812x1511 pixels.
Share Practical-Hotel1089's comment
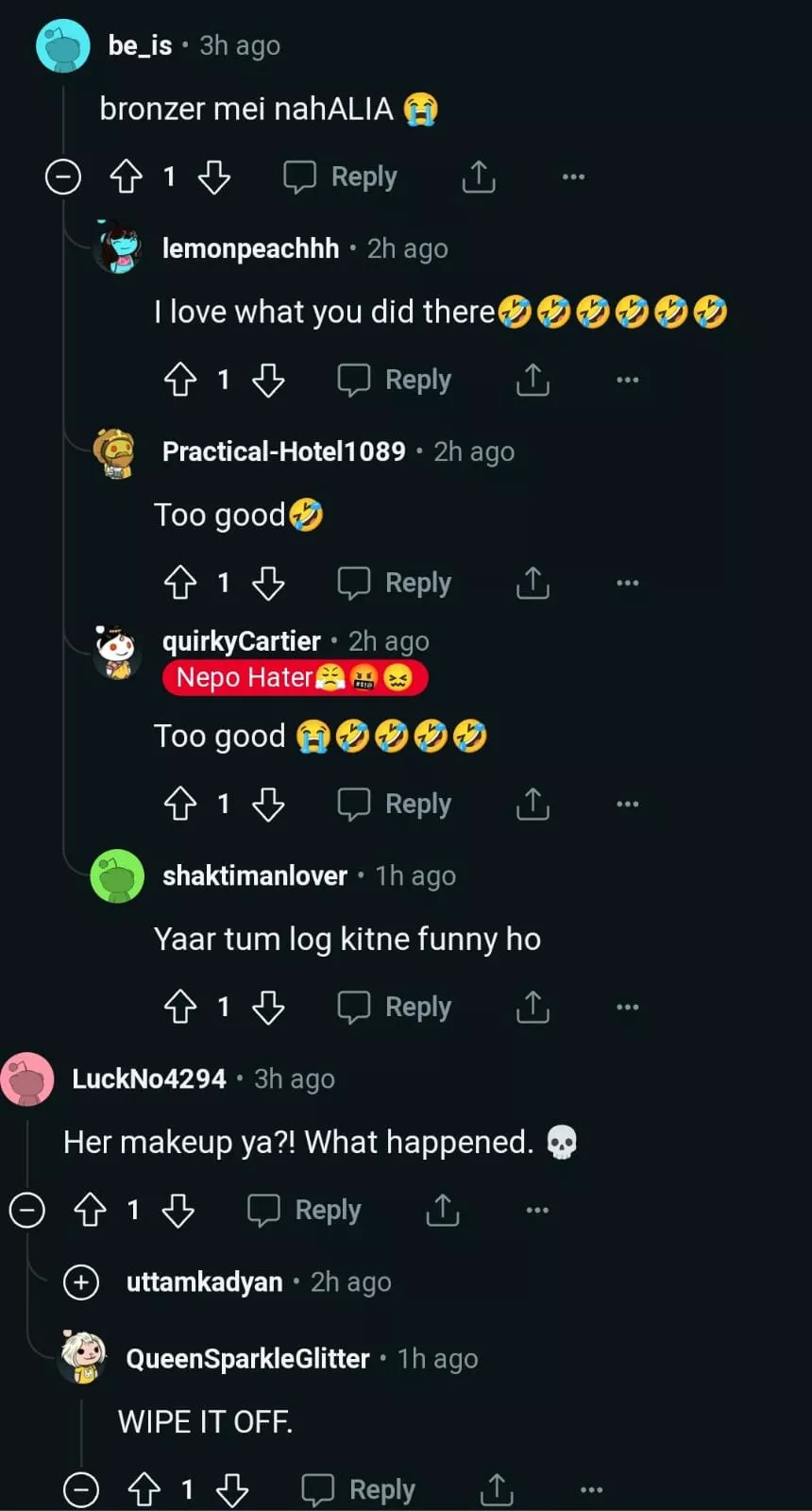[533, 583]
